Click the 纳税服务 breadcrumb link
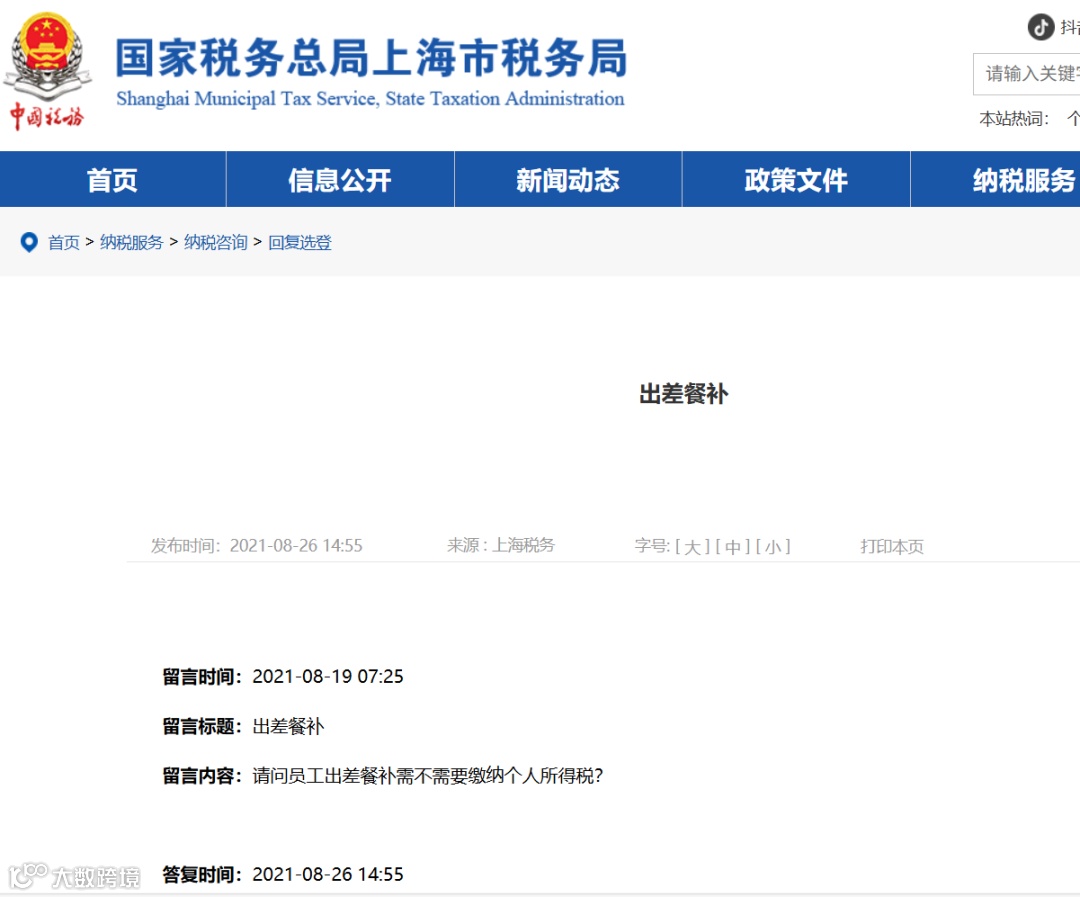This screenshot has width=1080, height=897. [x=131, y=242]
